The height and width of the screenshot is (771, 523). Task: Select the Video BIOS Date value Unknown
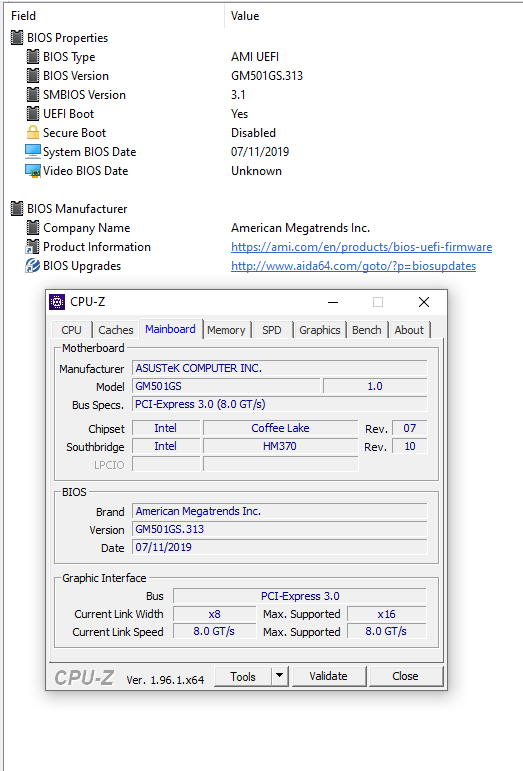(257, 171)
